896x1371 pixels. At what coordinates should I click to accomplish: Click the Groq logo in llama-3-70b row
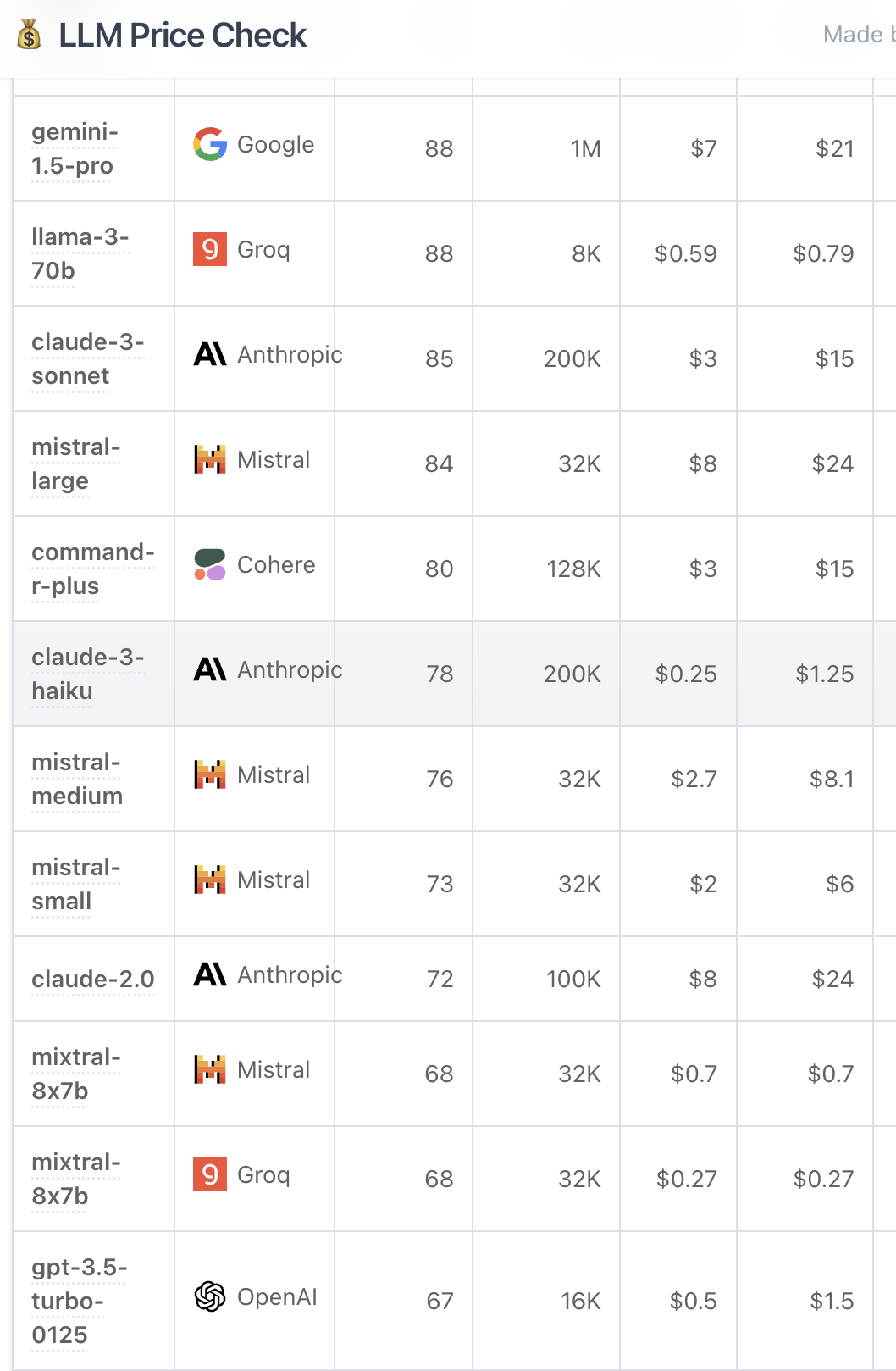coord(210,249)
